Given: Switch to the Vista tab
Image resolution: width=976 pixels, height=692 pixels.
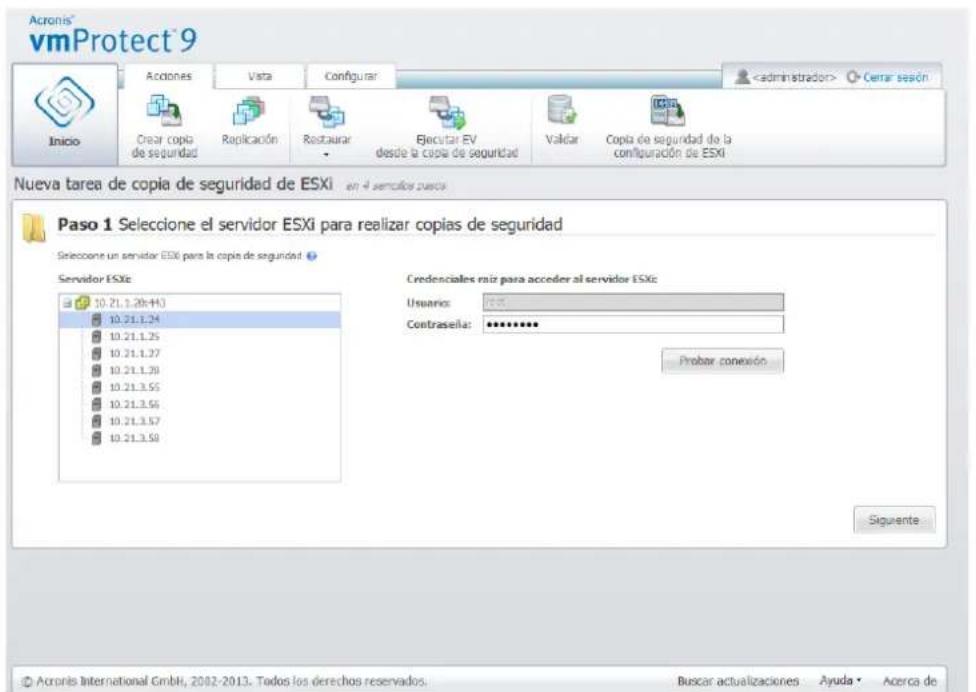Looking at the screenshot, I should 260,76.
